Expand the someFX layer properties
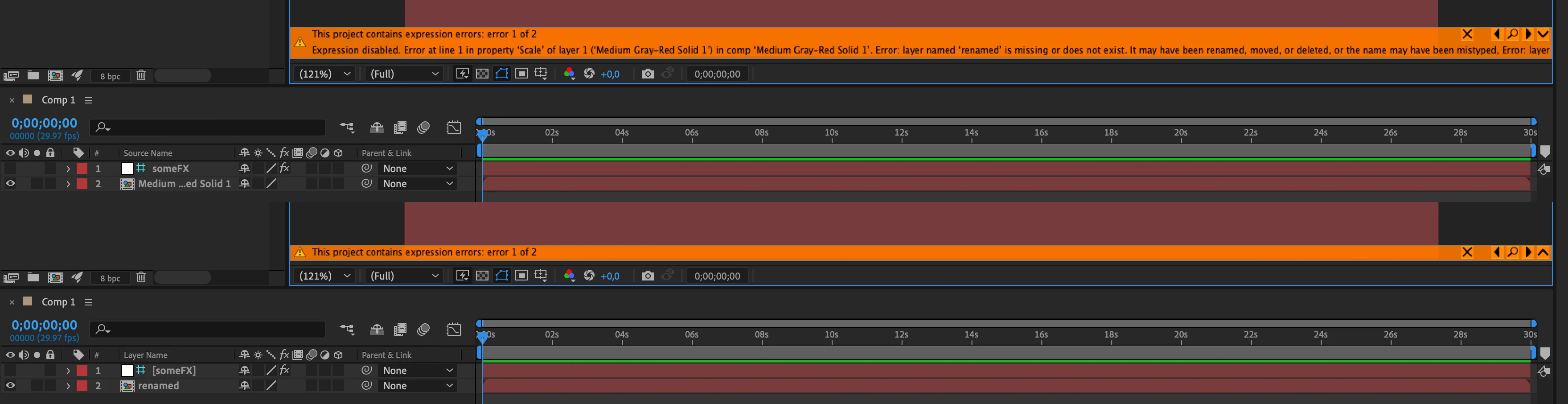This screenshot has width=1568, height=404. [68, 168]
